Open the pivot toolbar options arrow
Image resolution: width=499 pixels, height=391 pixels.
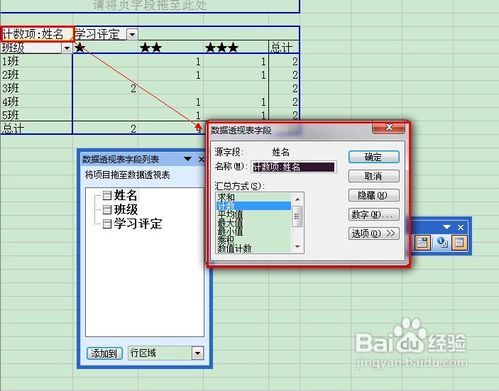coord(447,227)
